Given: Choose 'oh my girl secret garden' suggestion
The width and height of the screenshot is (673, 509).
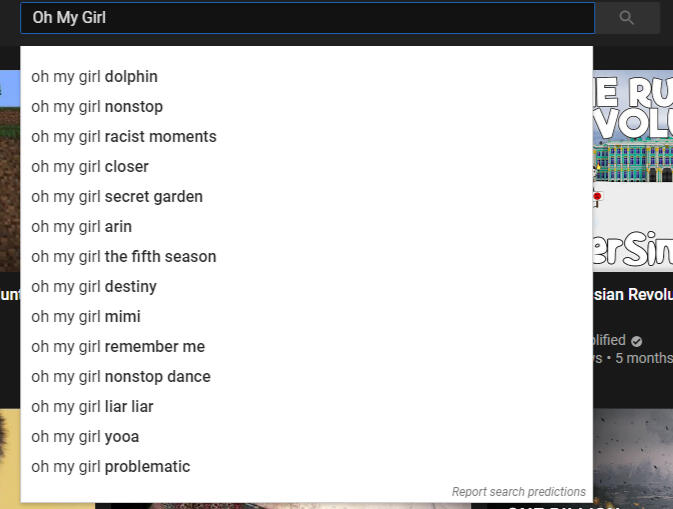Looking at the screenshot, I should pos(117,197).
